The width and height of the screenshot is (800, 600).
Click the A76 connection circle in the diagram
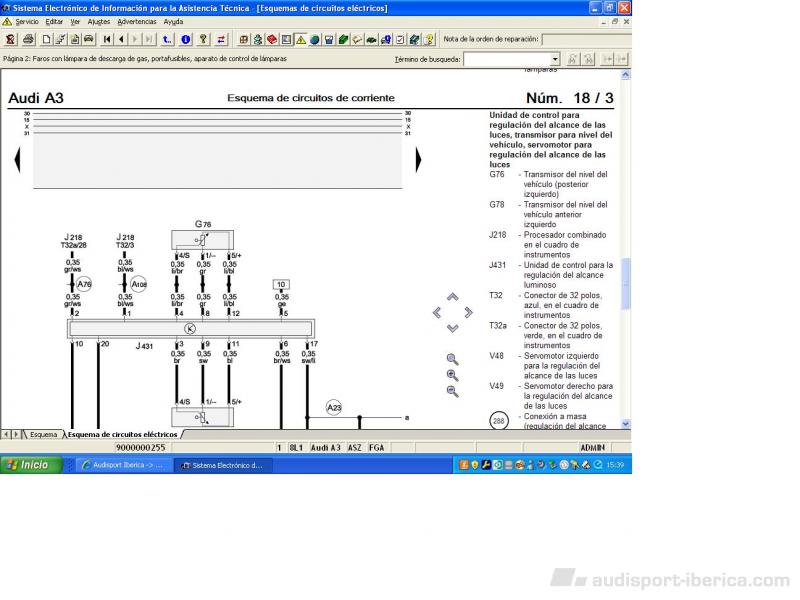84,284
